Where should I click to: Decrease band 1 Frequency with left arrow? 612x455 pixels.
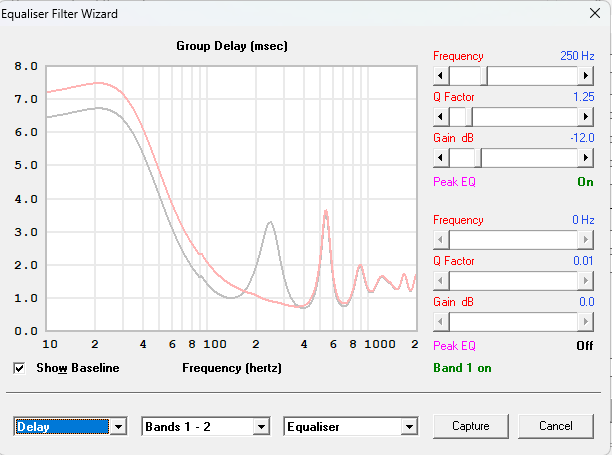point(441,75)
